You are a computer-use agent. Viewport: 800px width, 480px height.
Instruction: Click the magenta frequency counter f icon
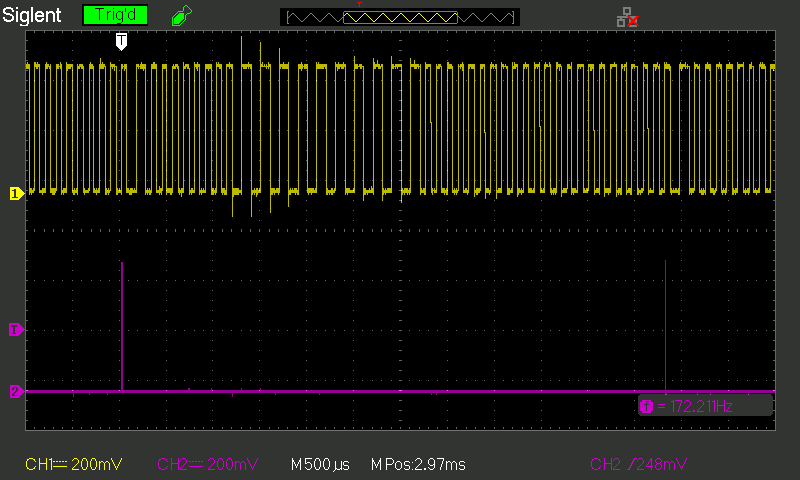646,407
